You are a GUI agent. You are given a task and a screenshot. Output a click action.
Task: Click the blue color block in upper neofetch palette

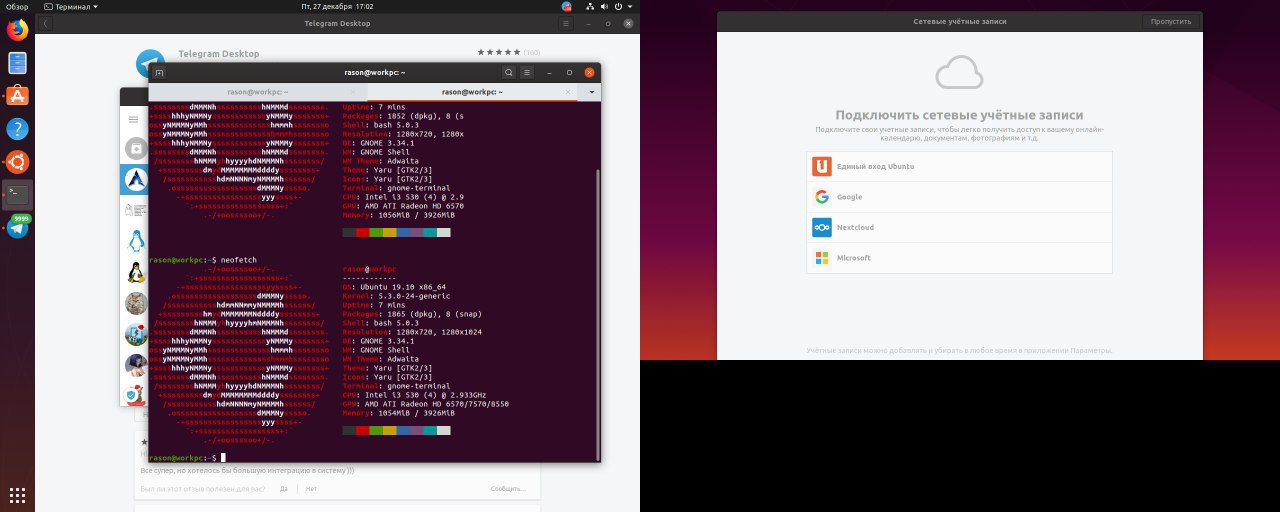tap(403, 232)
